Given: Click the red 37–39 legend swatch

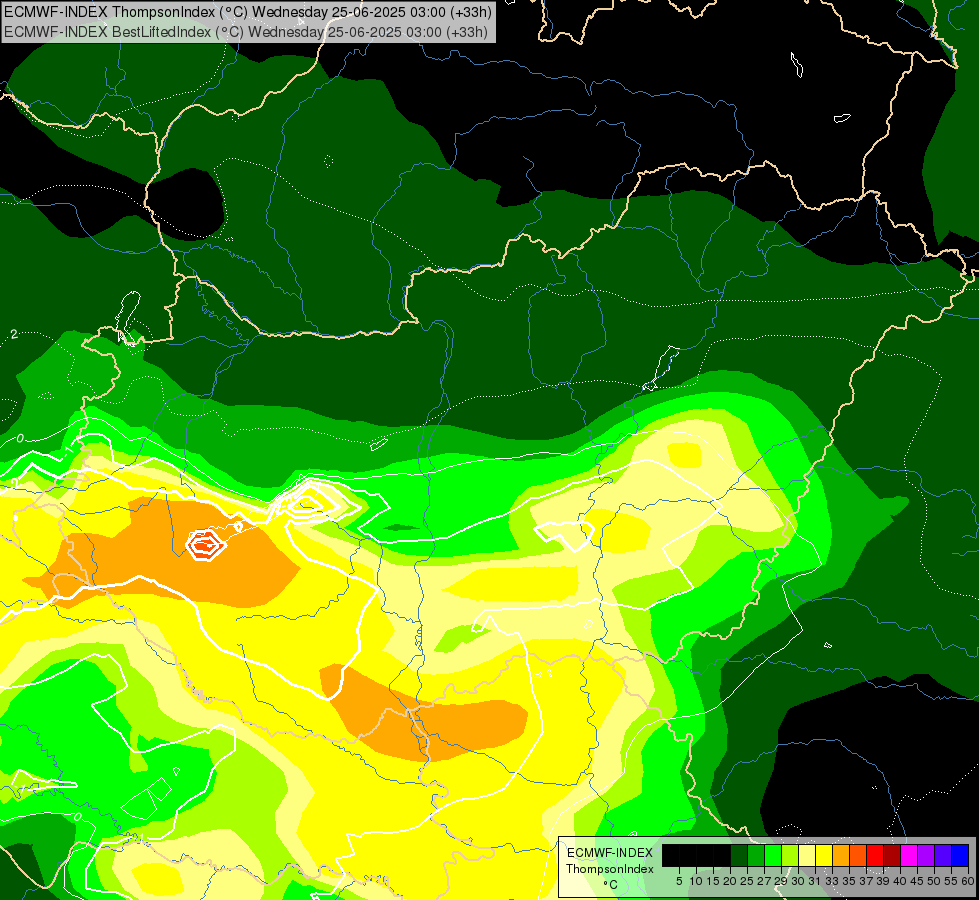Looking at the screenshot, I should pyautogui.click(x=875, y=855).
